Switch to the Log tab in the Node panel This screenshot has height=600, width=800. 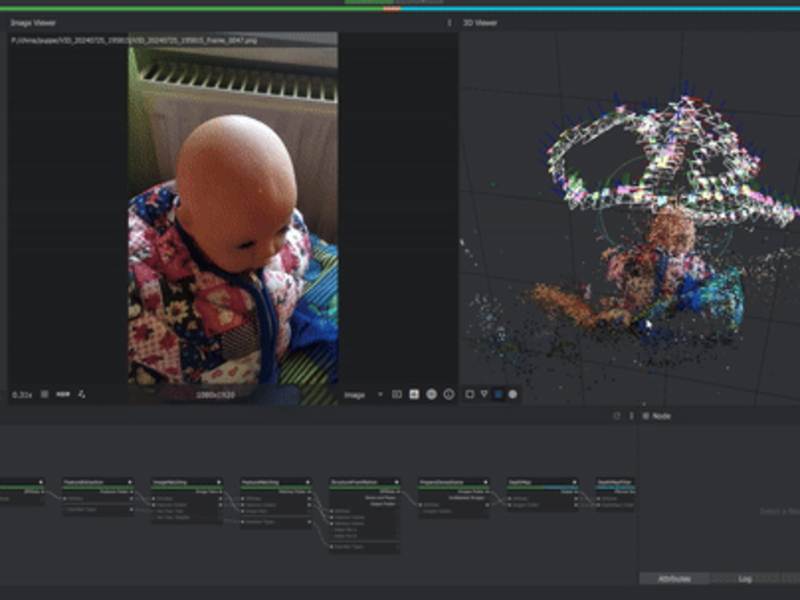(745, 579)
